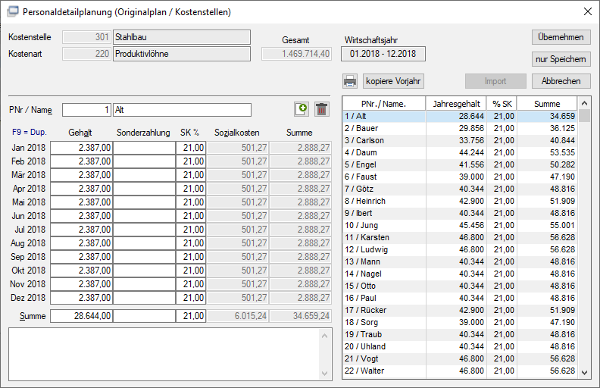Click the empty notes text area
600x388 pixels.
coord(164,354)
